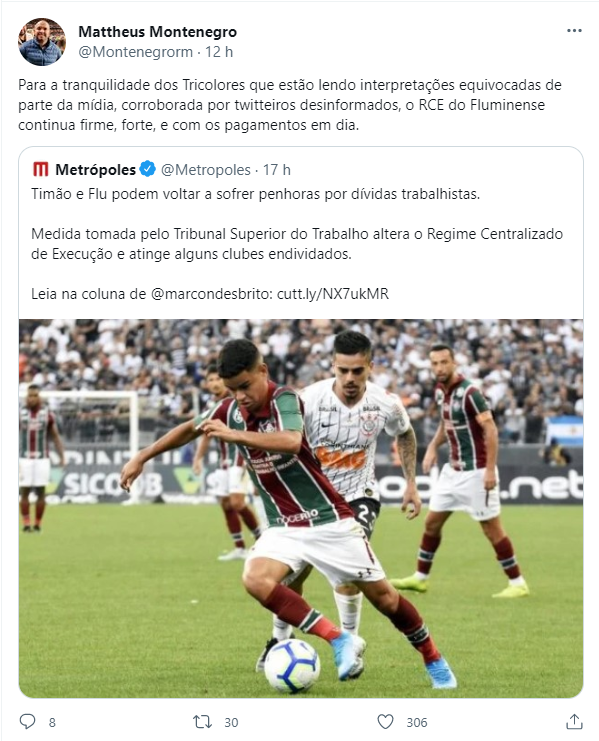The width and height of the screenshot is (599, 741).
Task: Click the retweet arrows icon
Action: tap(202, 722)
